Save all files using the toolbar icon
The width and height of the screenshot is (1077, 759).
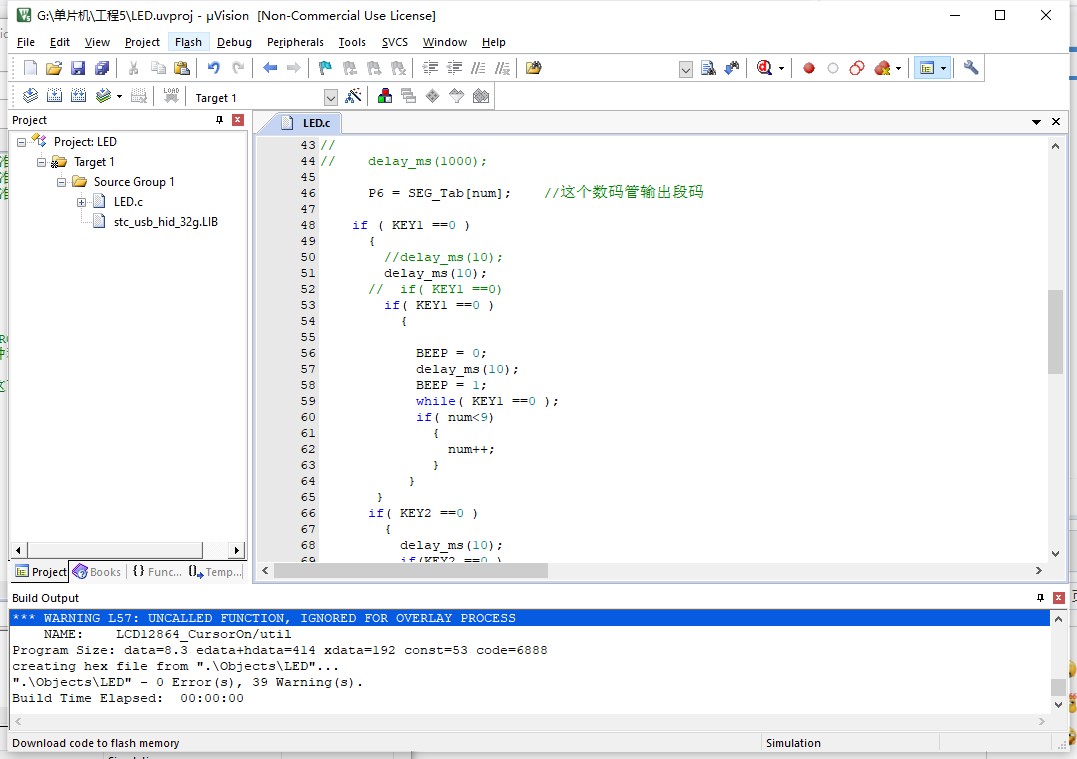(x=102, y=68)
